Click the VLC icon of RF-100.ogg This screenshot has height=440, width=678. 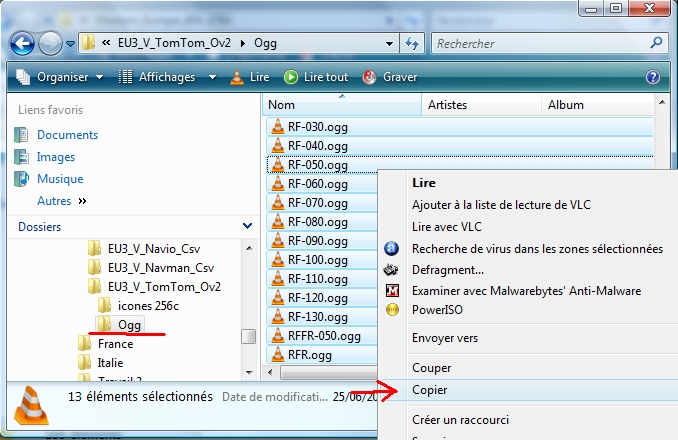click(278, 260)
